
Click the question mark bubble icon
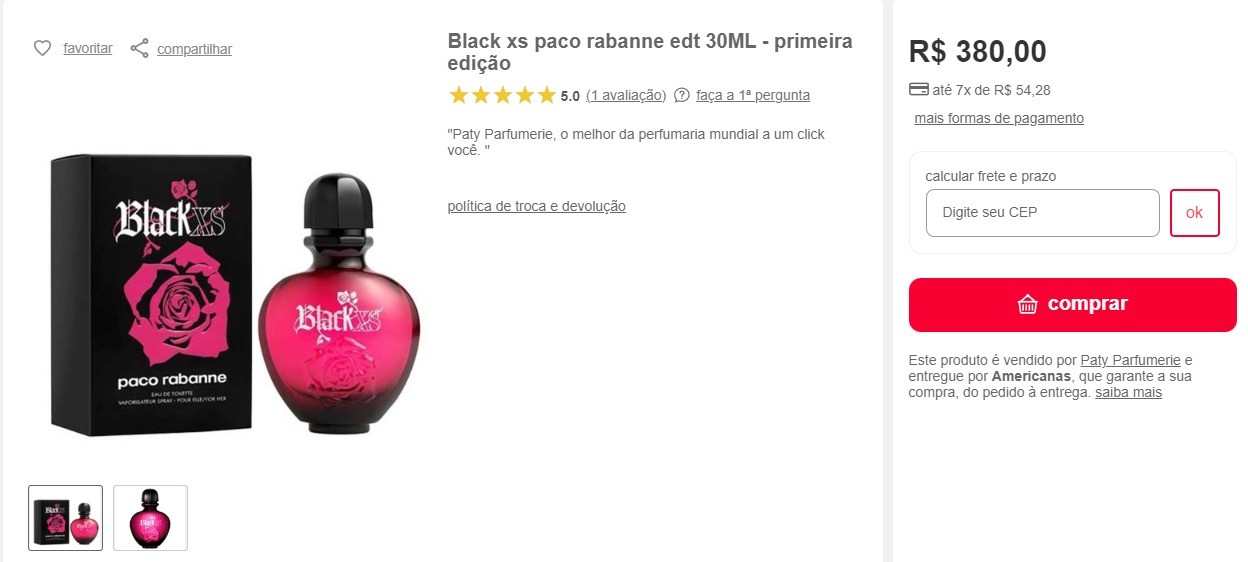click(682, 95)
